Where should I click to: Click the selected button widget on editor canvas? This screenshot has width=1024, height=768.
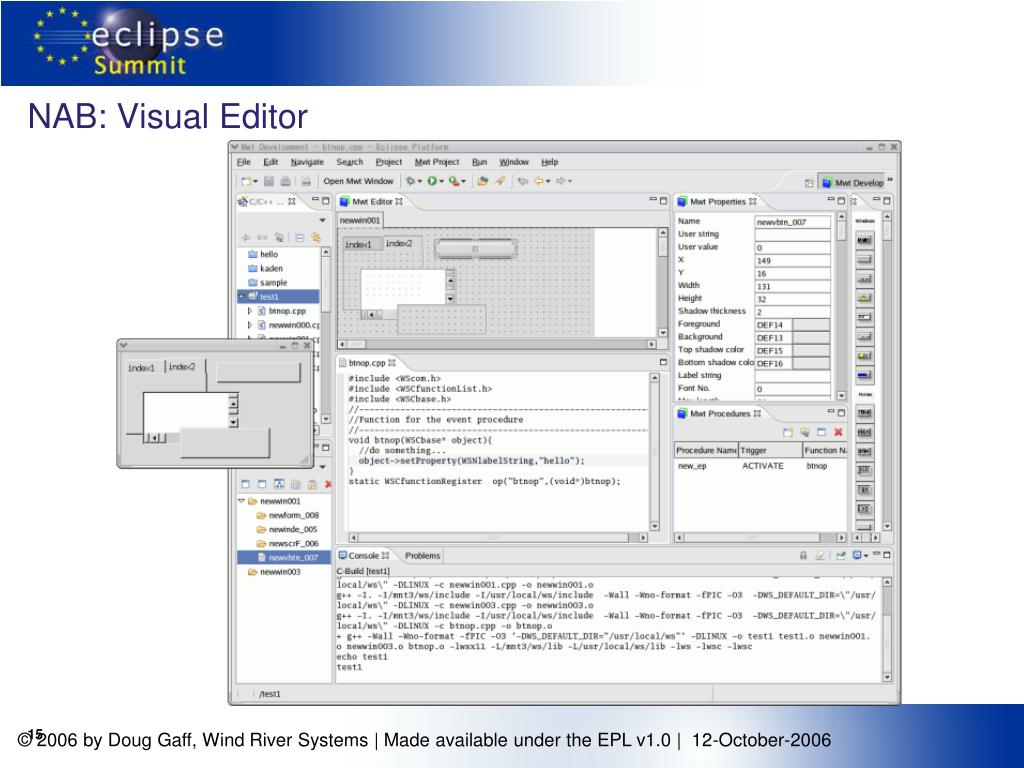[475, 248]
